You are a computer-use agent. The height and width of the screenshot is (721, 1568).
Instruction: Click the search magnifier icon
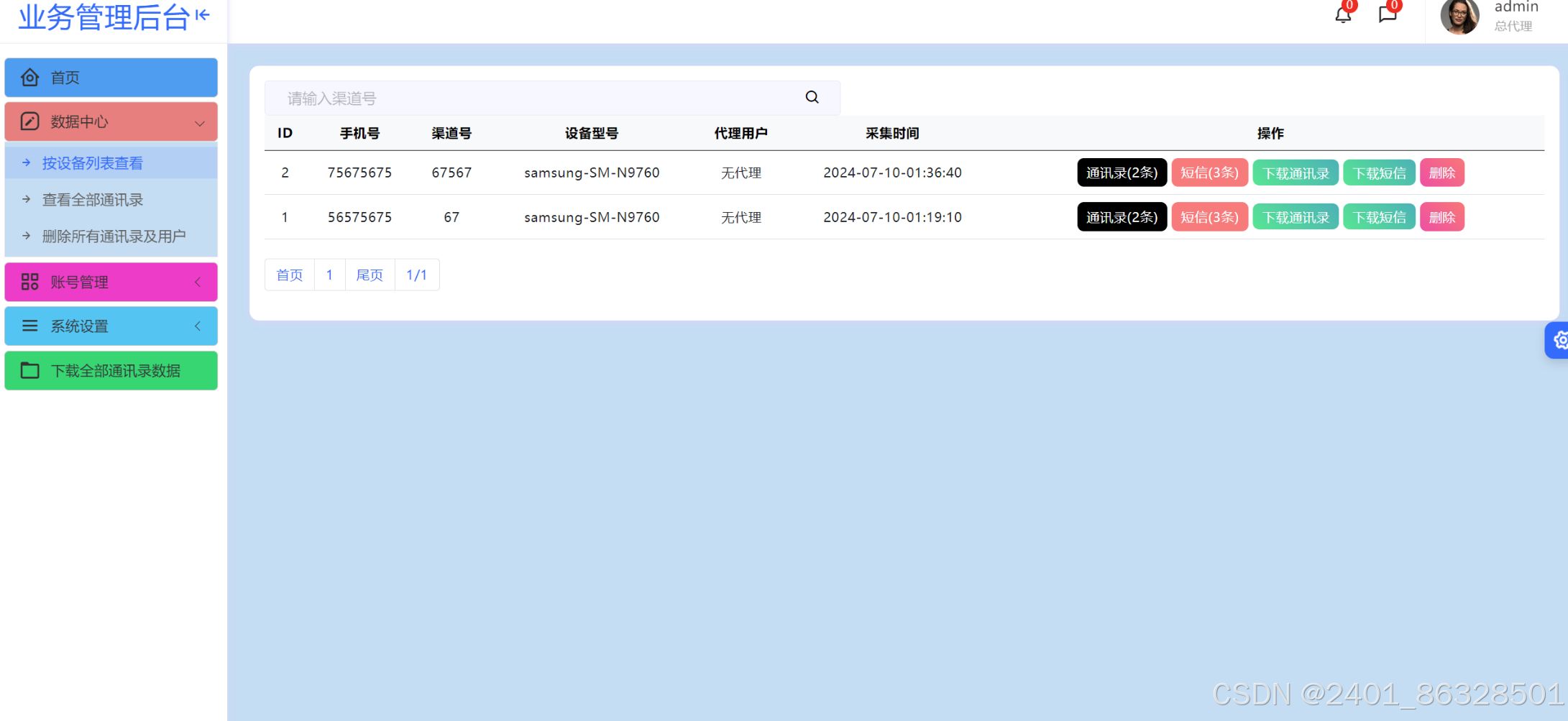812,97
